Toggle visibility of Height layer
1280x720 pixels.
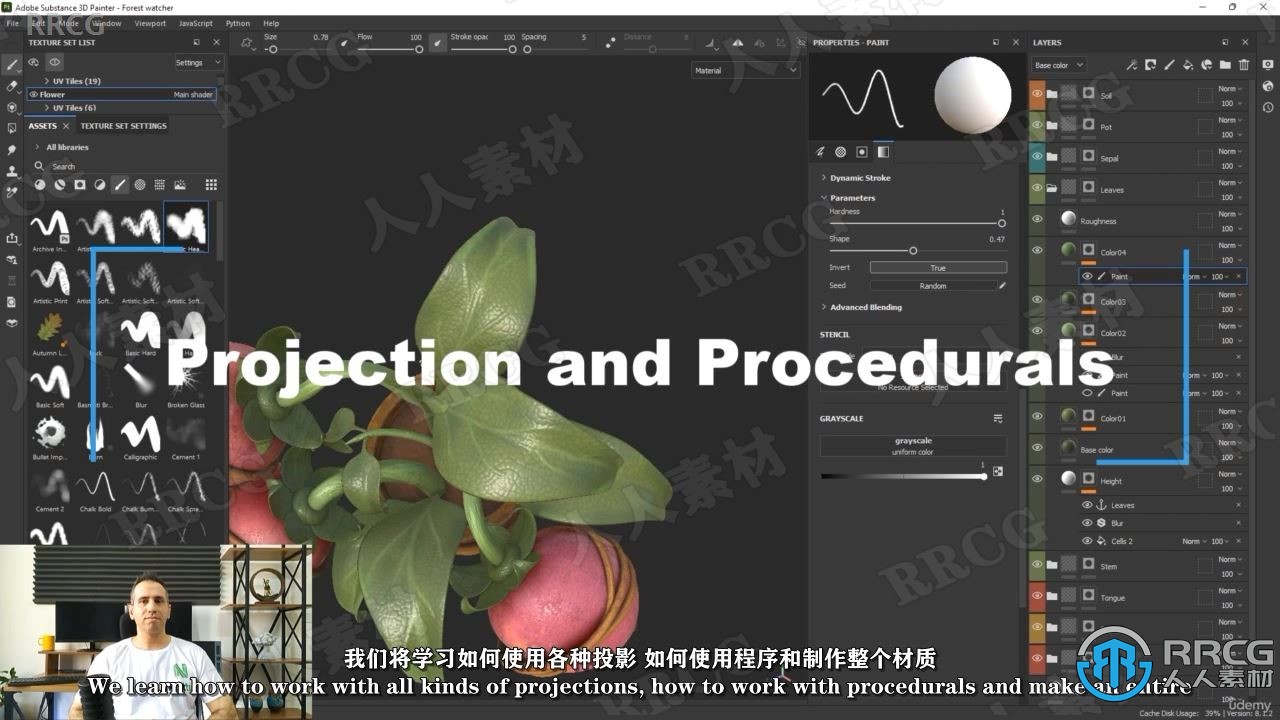click(1037, 478)
